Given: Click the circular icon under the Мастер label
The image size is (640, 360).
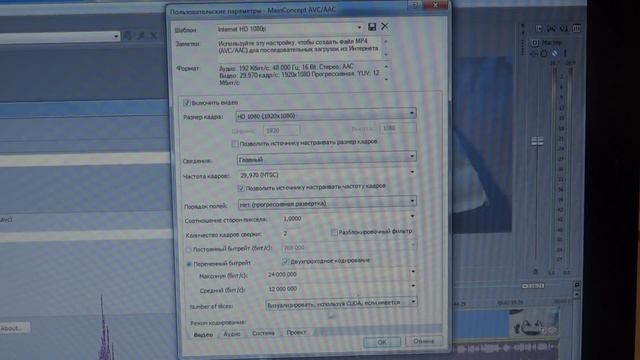Looking at the screenshot, I should point(544,53).
